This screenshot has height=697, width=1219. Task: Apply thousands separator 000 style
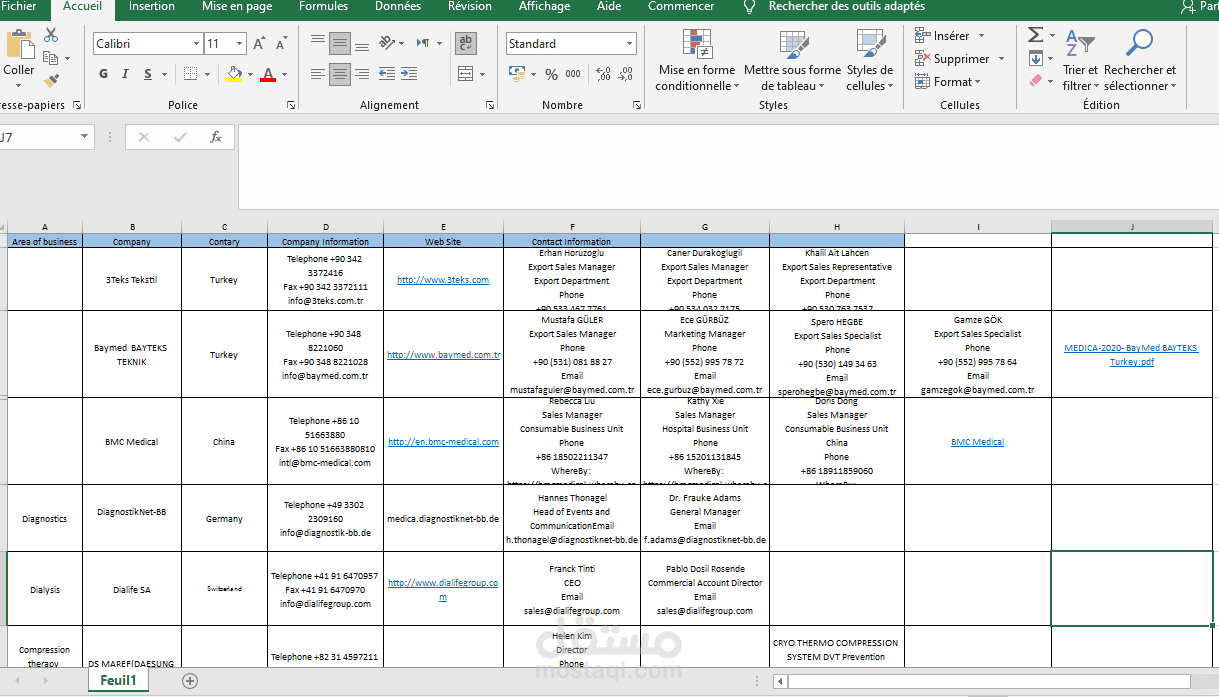point(574,74)
